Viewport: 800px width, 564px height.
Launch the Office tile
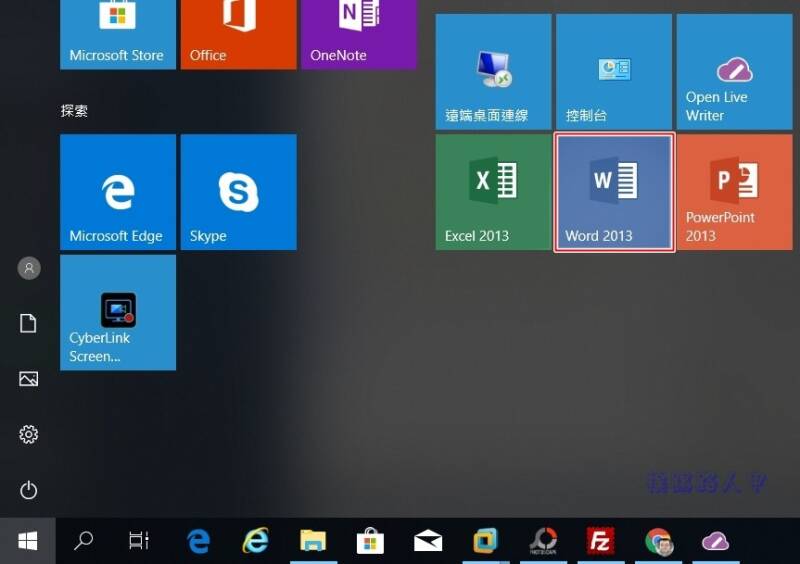tap(238, 34)
